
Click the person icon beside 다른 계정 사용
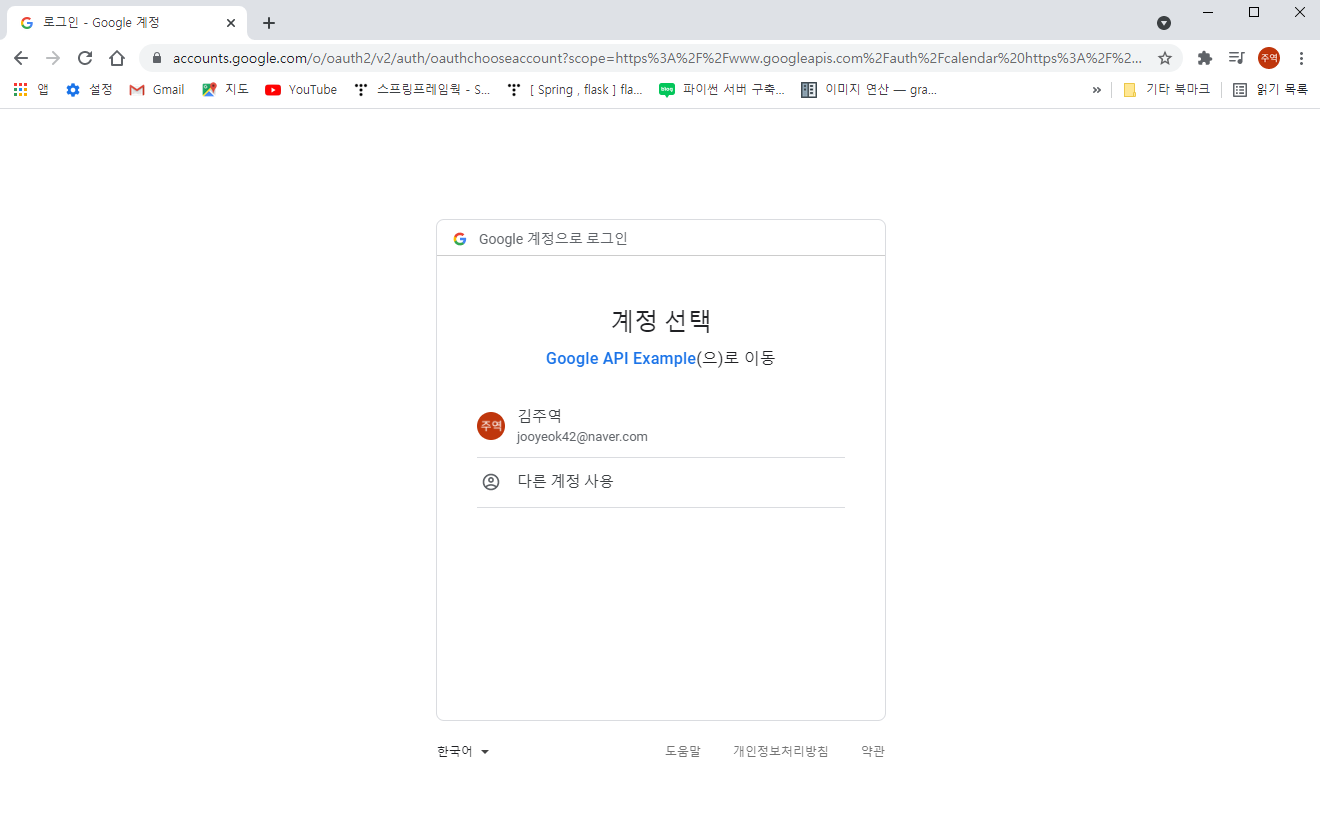491,482
